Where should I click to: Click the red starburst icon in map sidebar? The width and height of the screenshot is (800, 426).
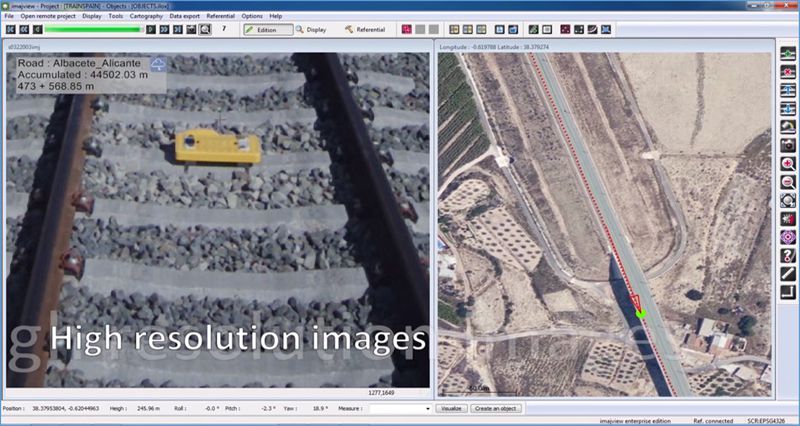[788, 219]
